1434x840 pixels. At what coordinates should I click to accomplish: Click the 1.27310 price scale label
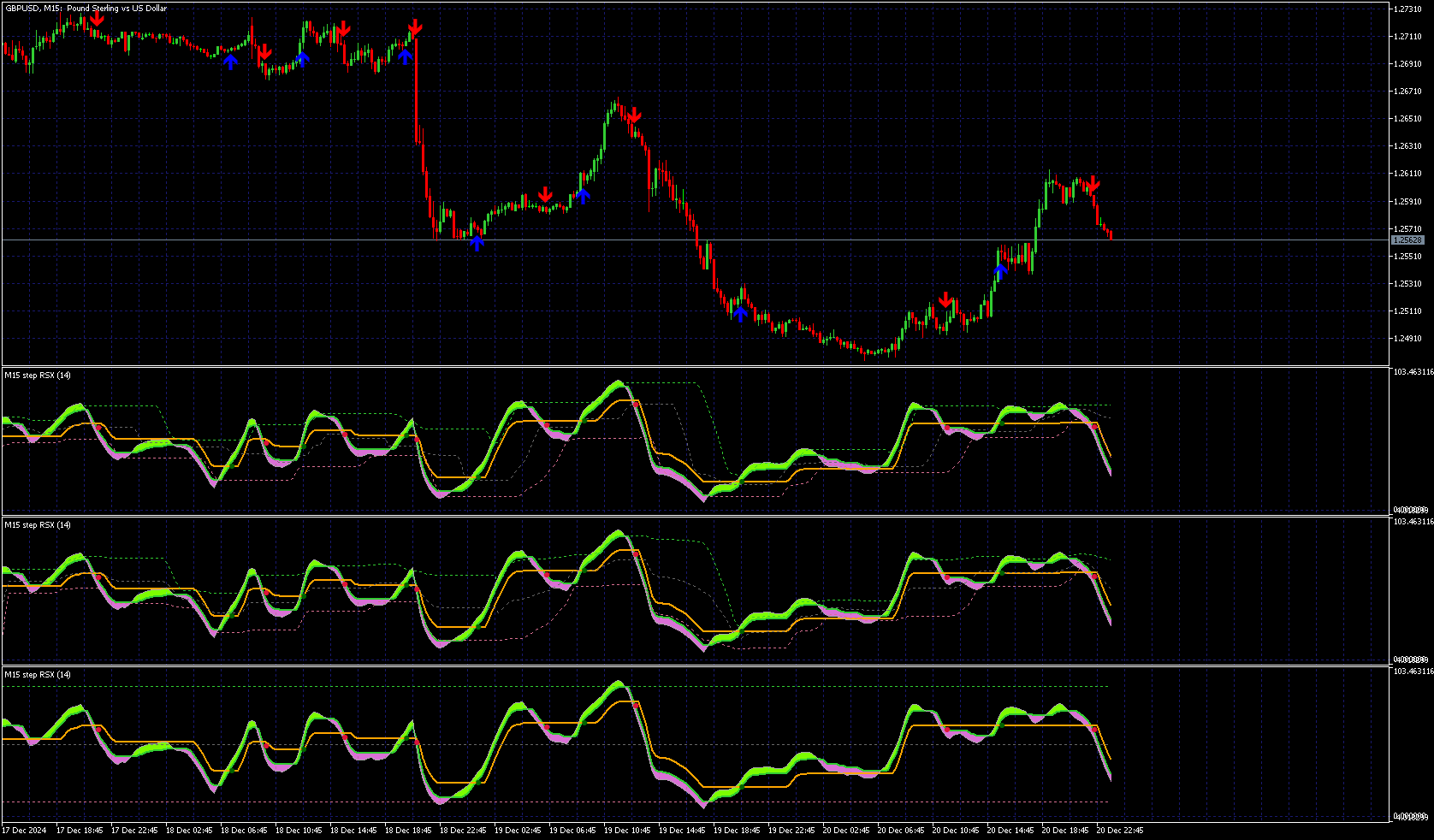[x=1407, y=9]
